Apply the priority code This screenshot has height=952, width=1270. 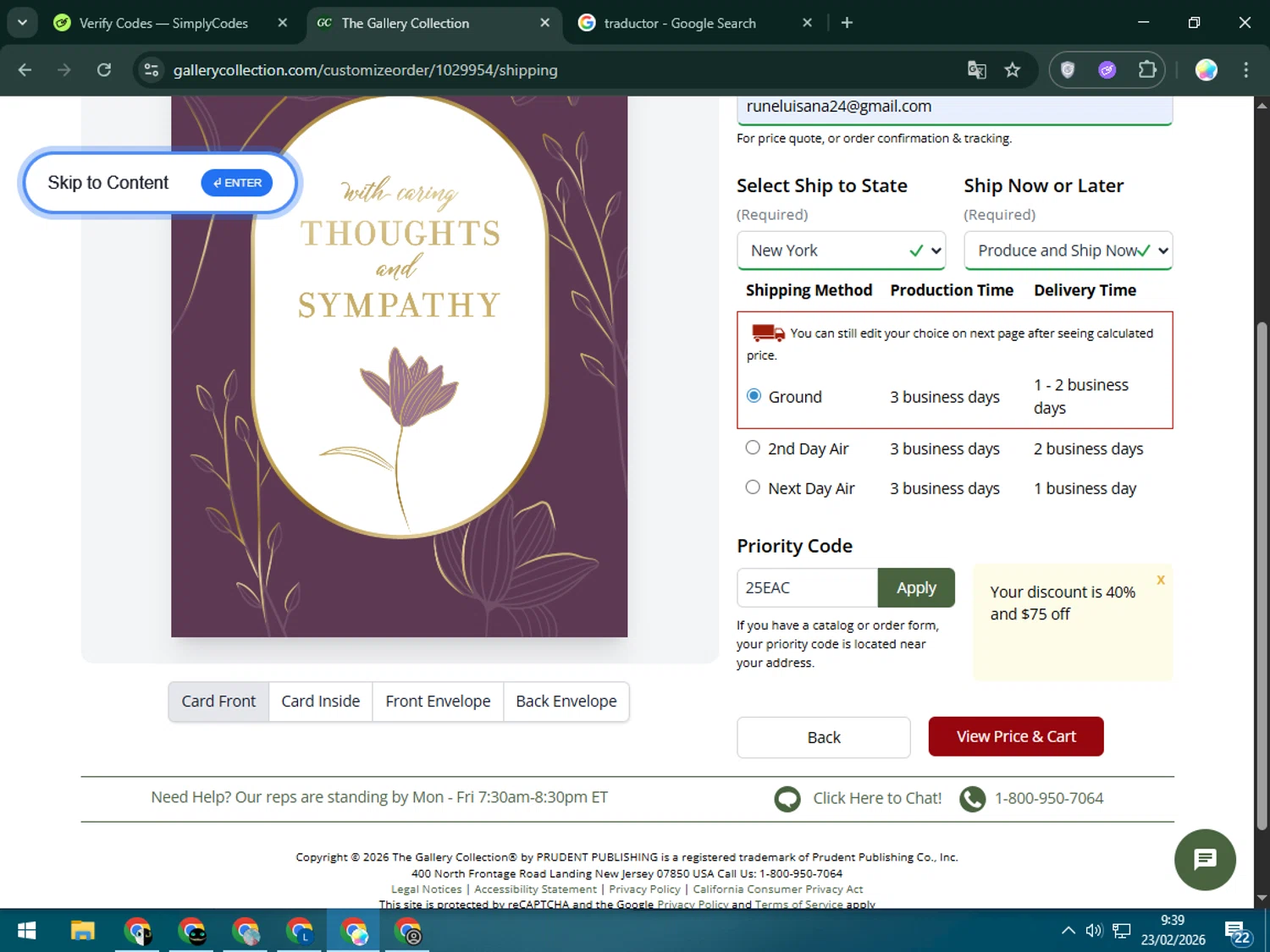click(916, 587)
